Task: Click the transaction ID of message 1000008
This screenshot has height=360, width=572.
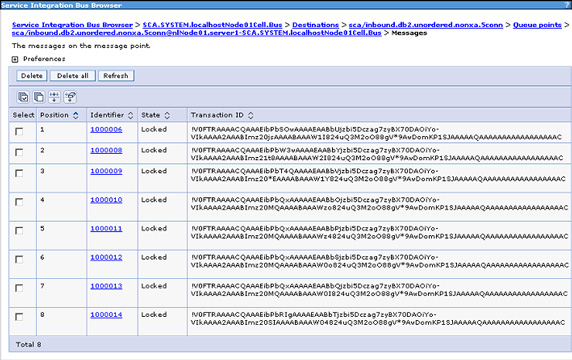Action: click(377, 154)
